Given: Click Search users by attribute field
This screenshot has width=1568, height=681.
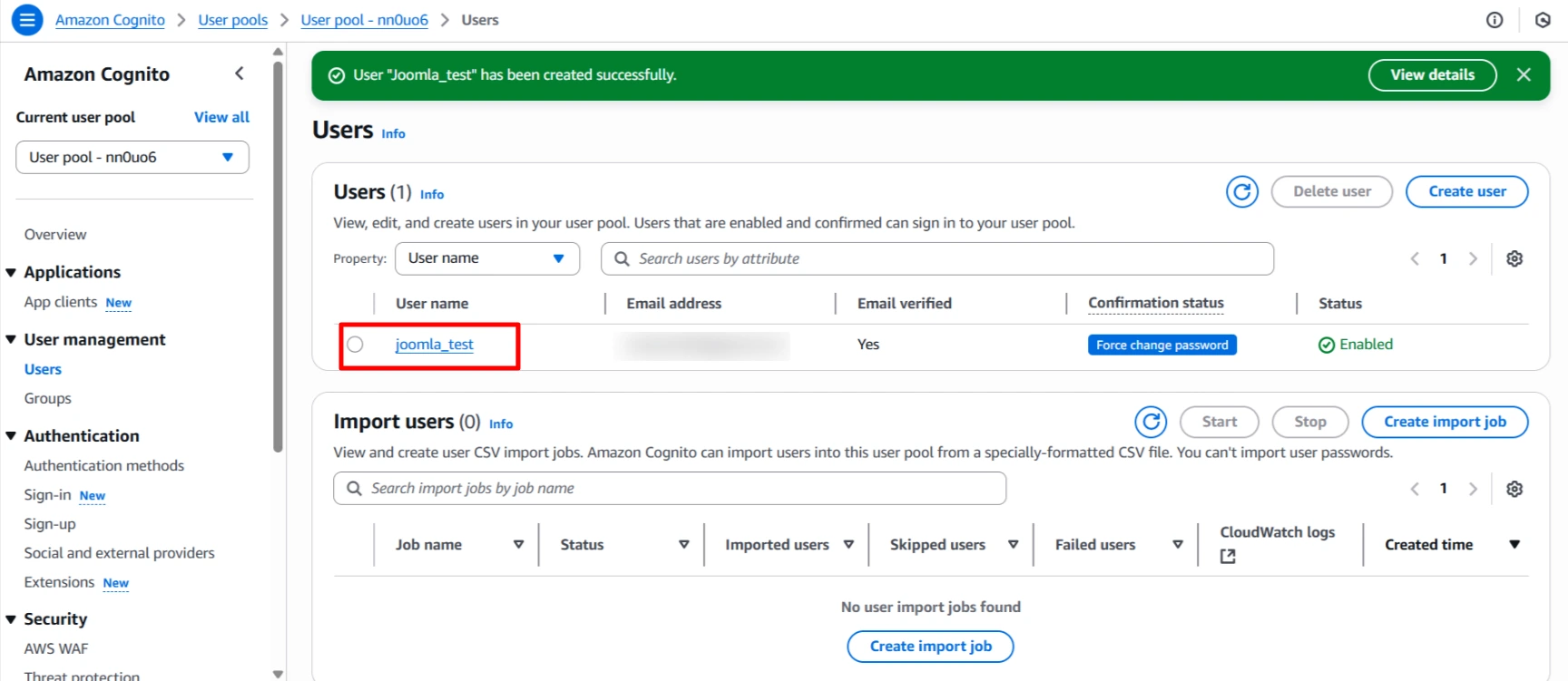Looking at the screenshot, I should (x=937, y=258).
